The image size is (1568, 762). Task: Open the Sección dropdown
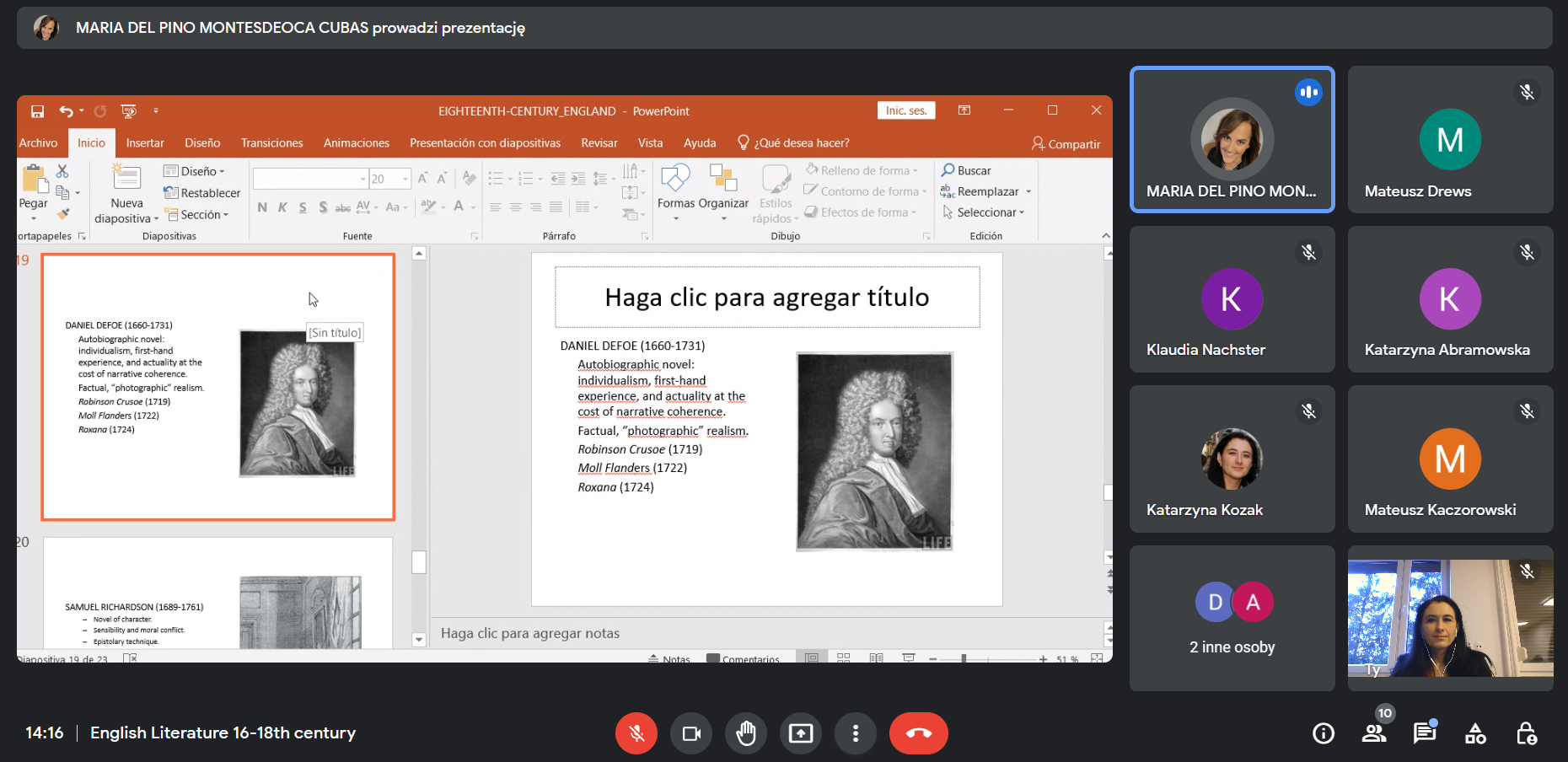click(x=196, y=215)
